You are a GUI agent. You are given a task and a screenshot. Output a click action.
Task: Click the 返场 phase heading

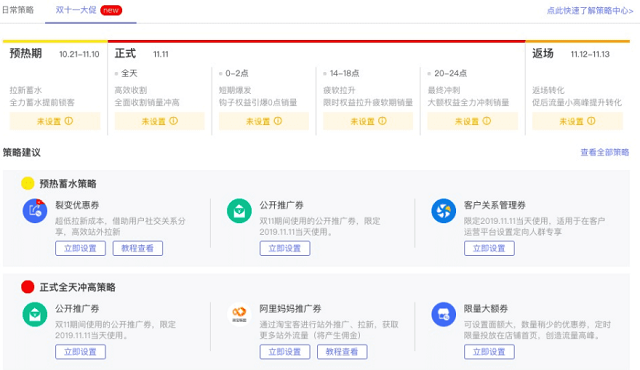[543, 53]
